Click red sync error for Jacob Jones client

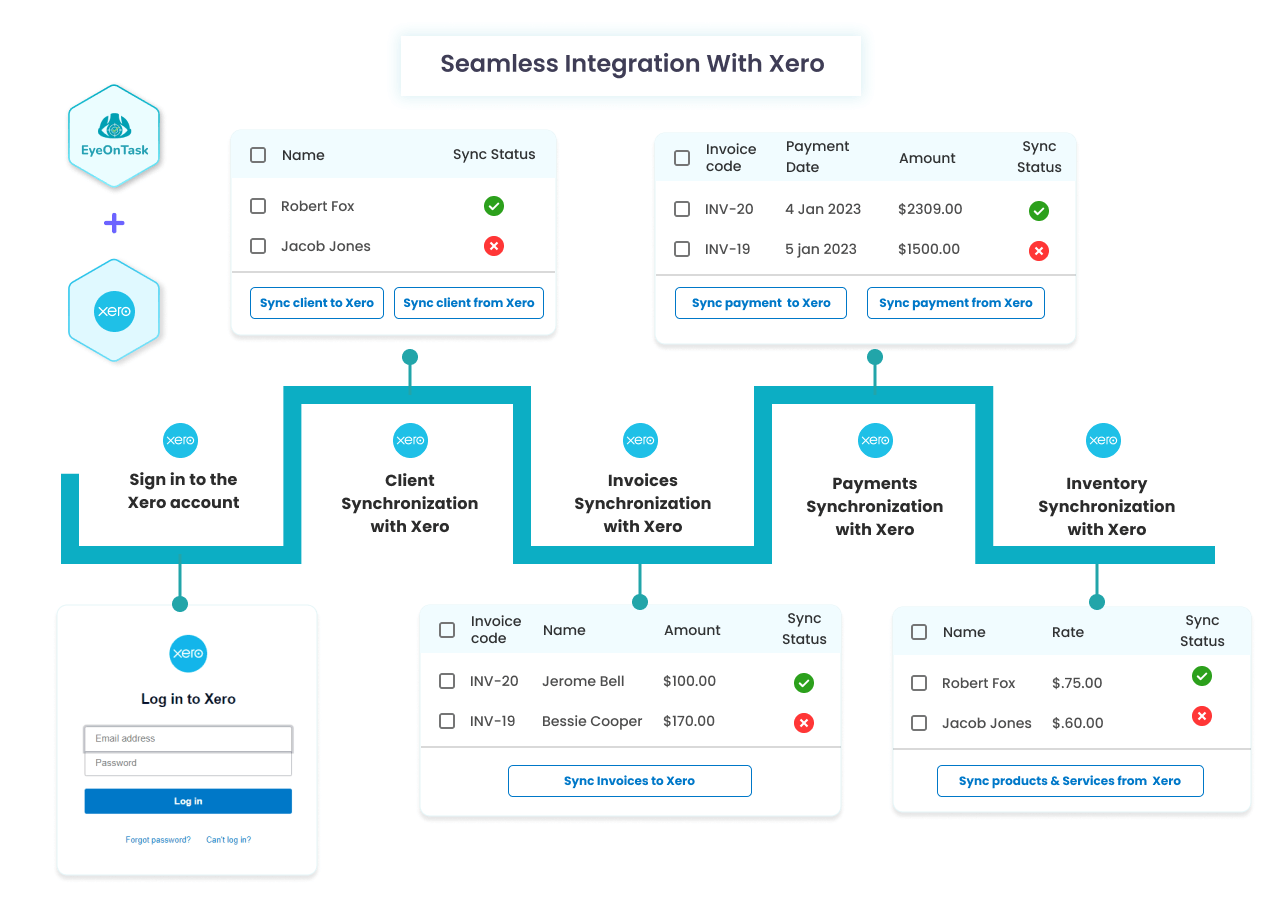[x=494, y=246]
